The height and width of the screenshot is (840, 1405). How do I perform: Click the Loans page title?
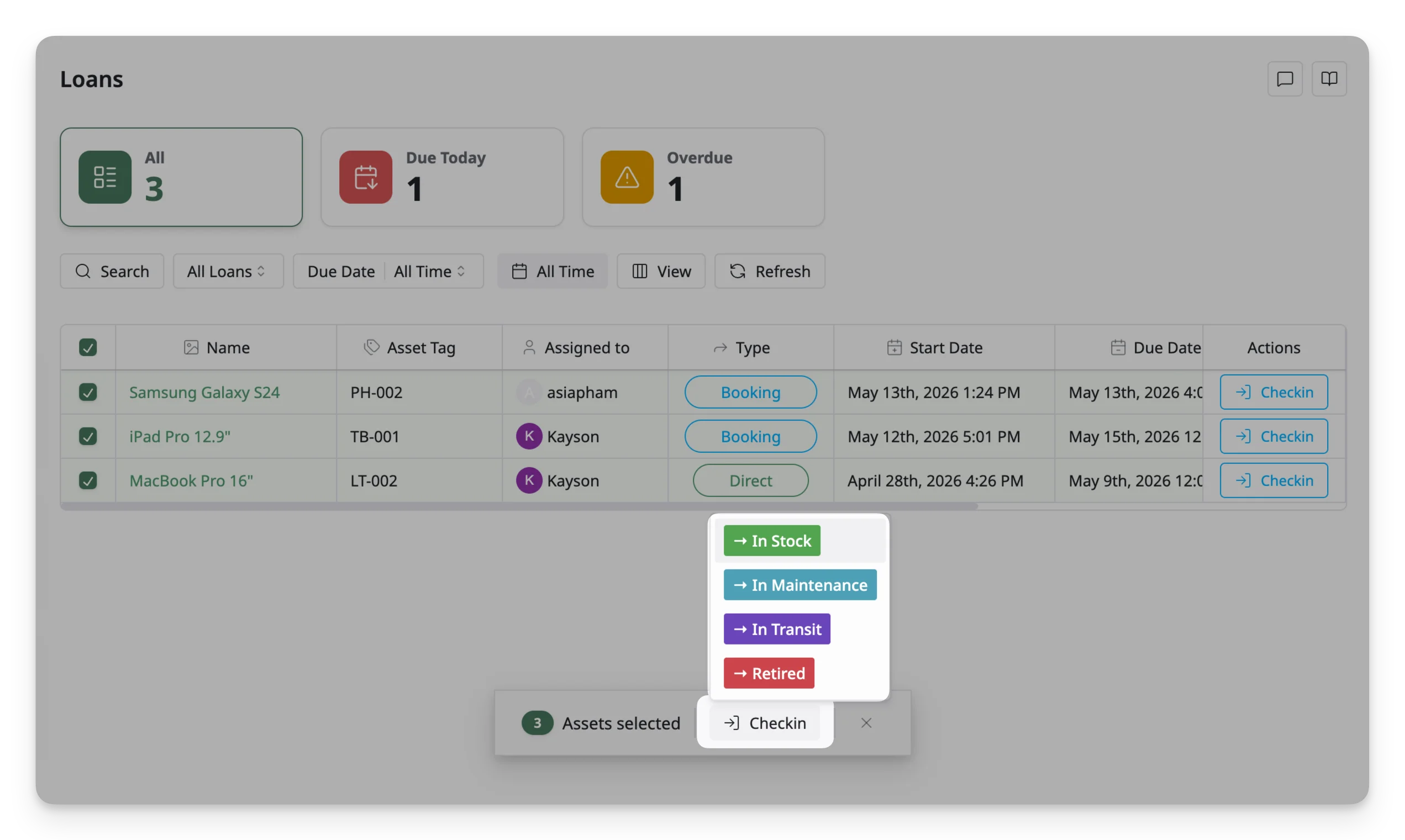pos(91,78)
